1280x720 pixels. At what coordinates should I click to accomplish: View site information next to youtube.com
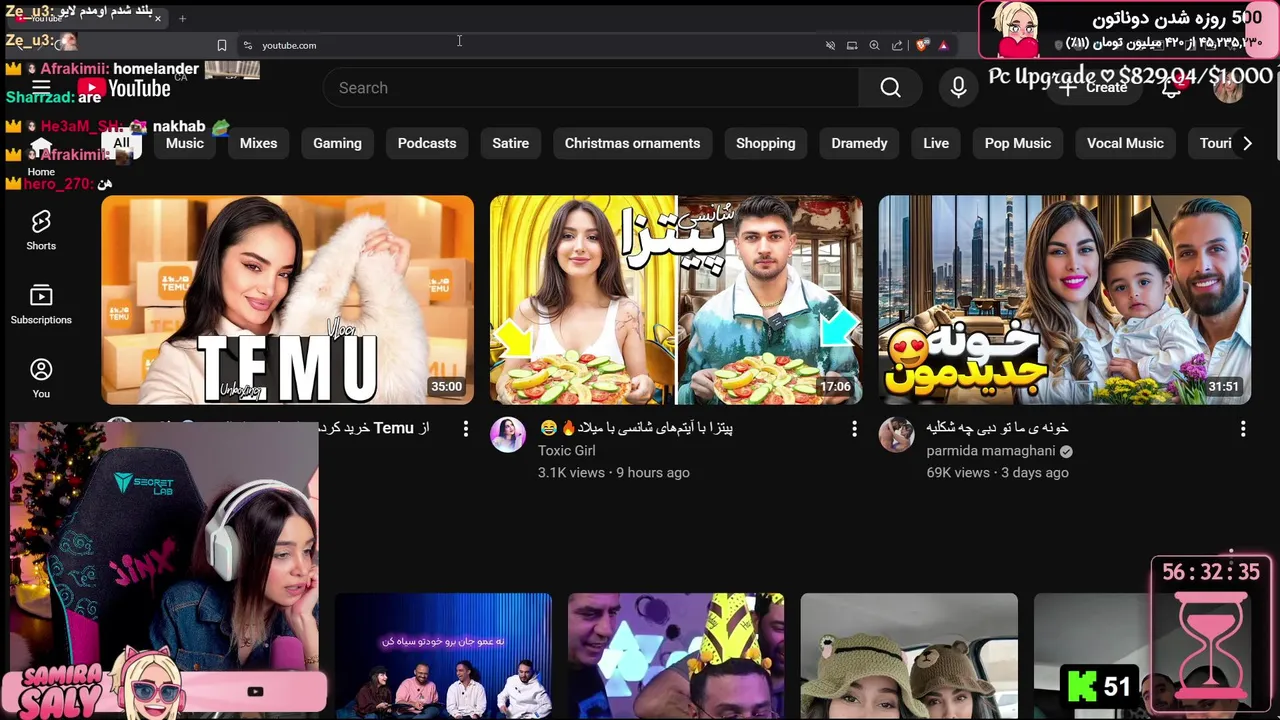[248, 45]
